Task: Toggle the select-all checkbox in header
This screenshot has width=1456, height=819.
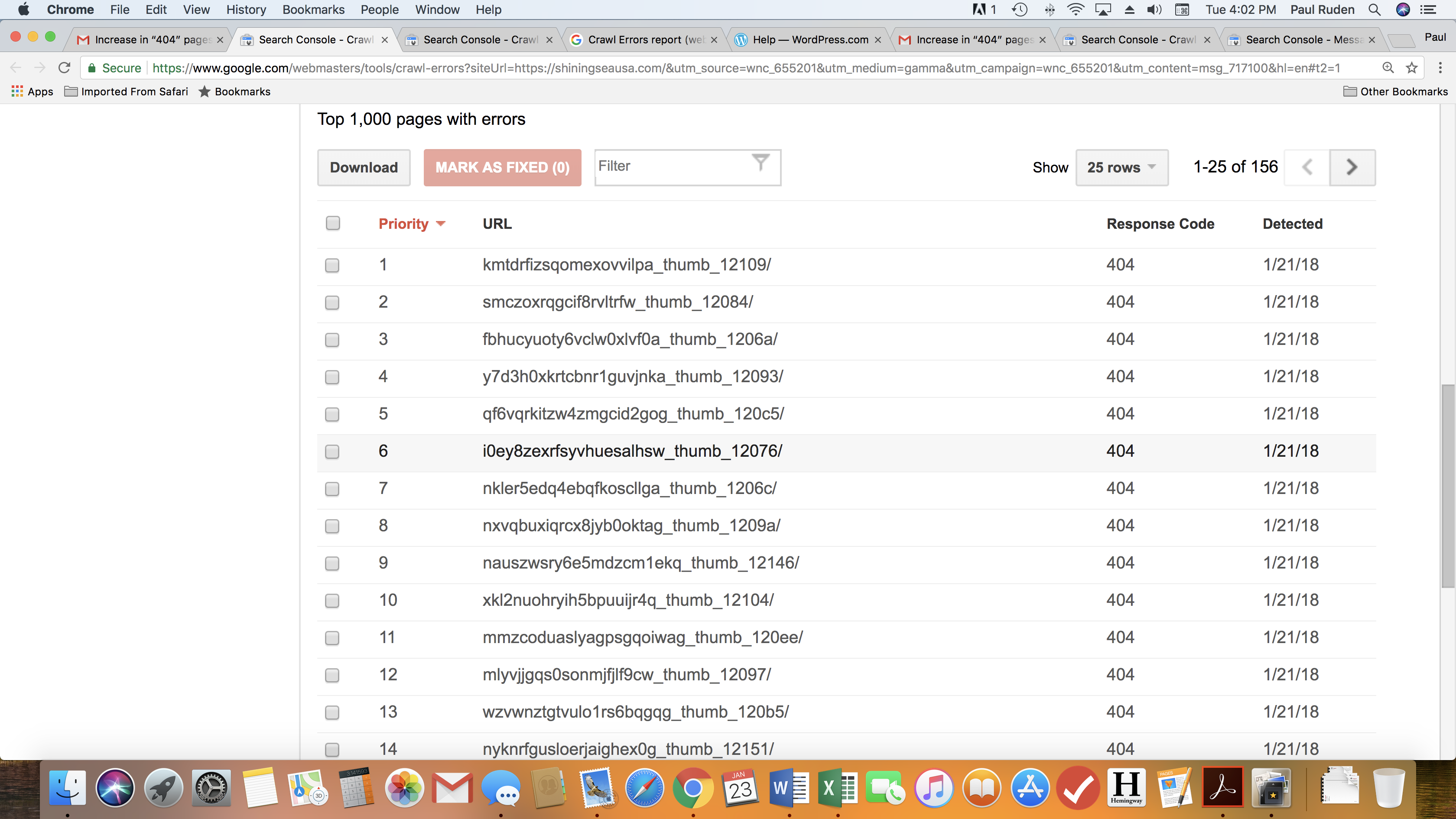Action: 333,223
